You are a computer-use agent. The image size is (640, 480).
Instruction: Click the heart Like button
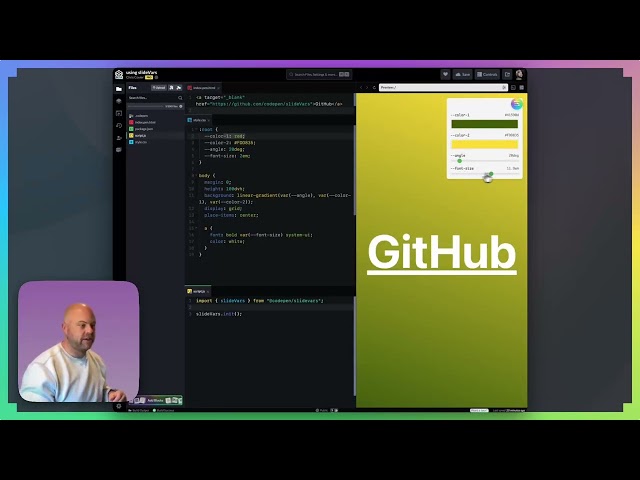(x=445, y=74)
